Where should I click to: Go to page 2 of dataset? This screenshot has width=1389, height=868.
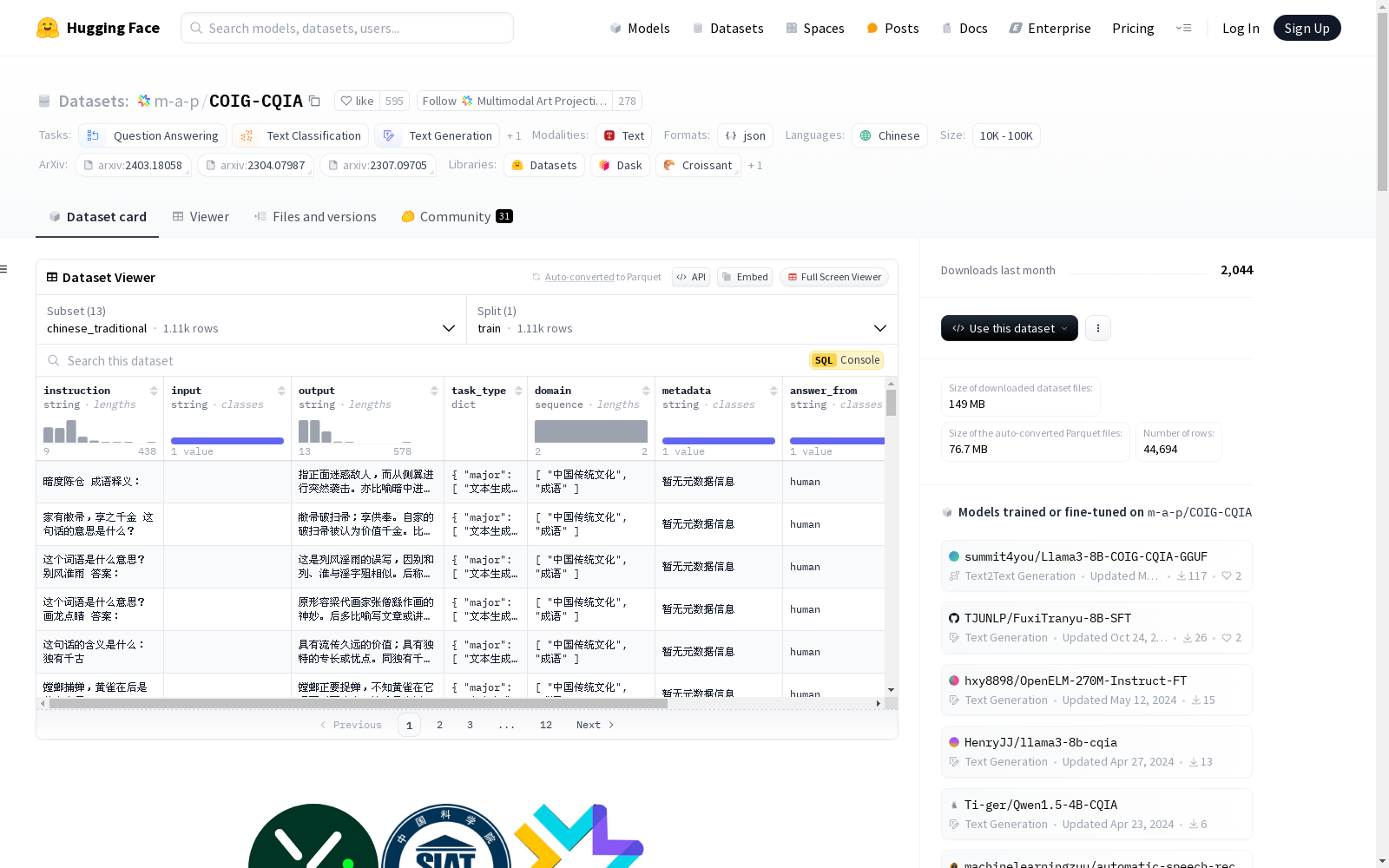click(x=439, y=725)
